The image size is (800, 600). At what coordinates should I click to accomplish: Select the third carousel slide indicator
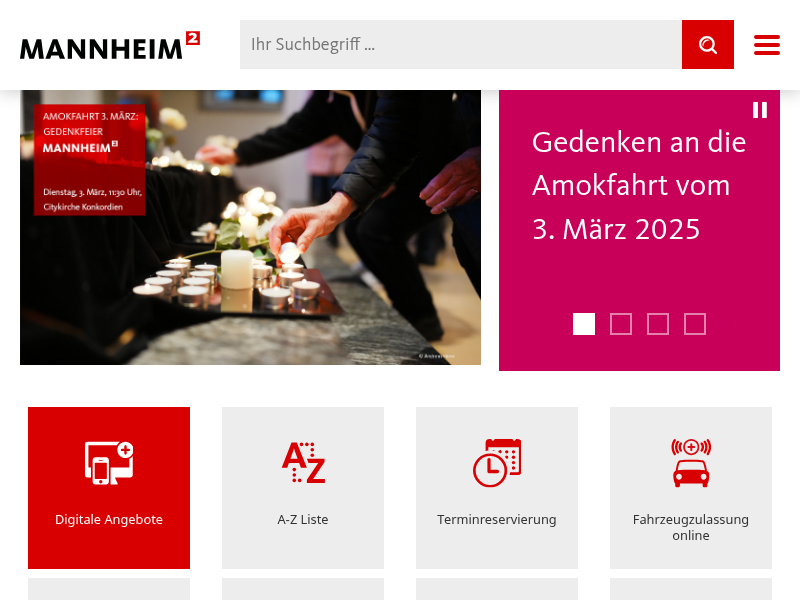tap(658, 324)
